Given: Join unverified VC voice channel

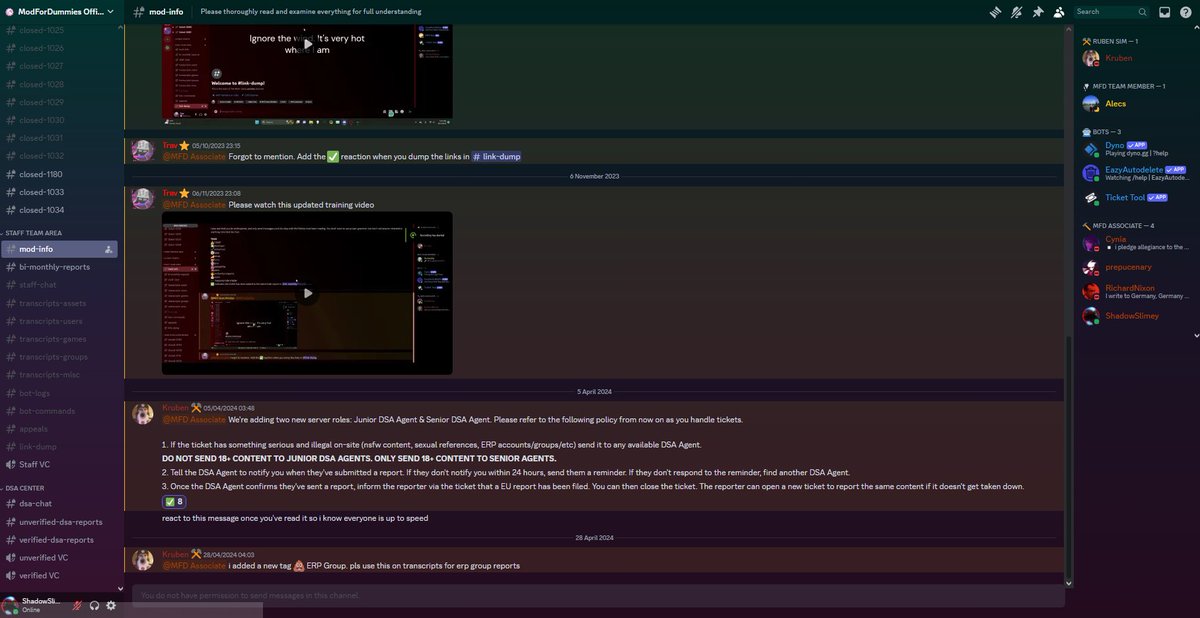Looking at the screenshot, I should [60, 557].
